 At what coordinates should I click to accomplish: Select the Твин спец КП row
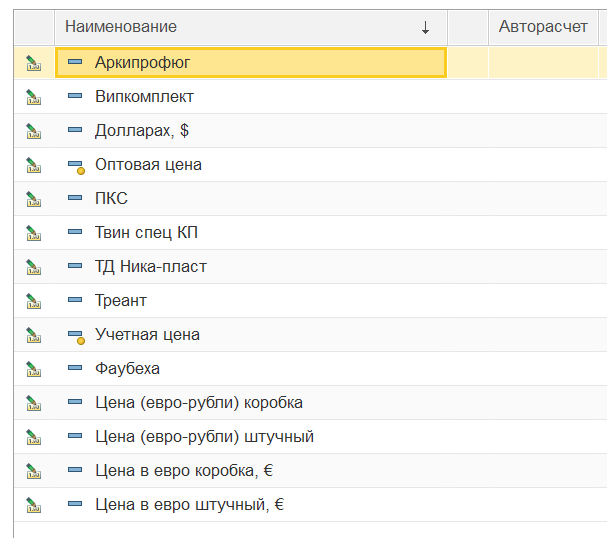[146, 233]
